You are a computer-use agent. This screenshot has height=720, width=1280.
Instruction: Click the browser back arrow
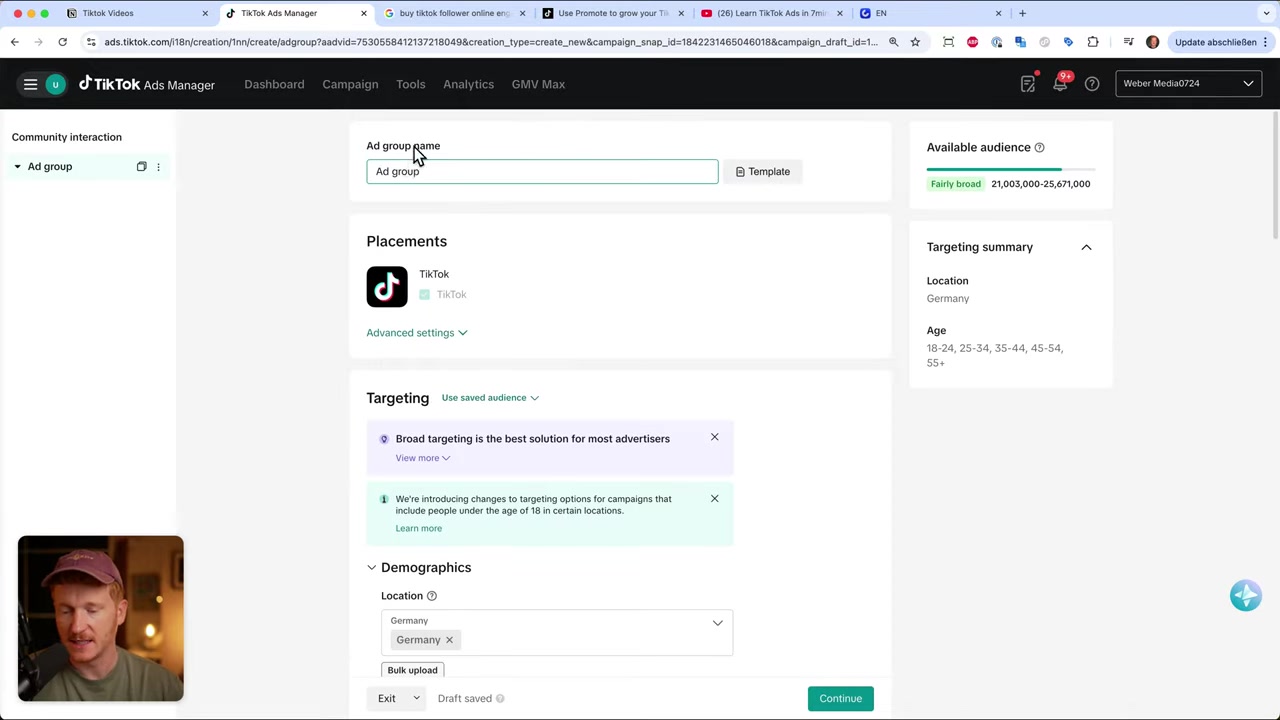[x=15, y=42]
